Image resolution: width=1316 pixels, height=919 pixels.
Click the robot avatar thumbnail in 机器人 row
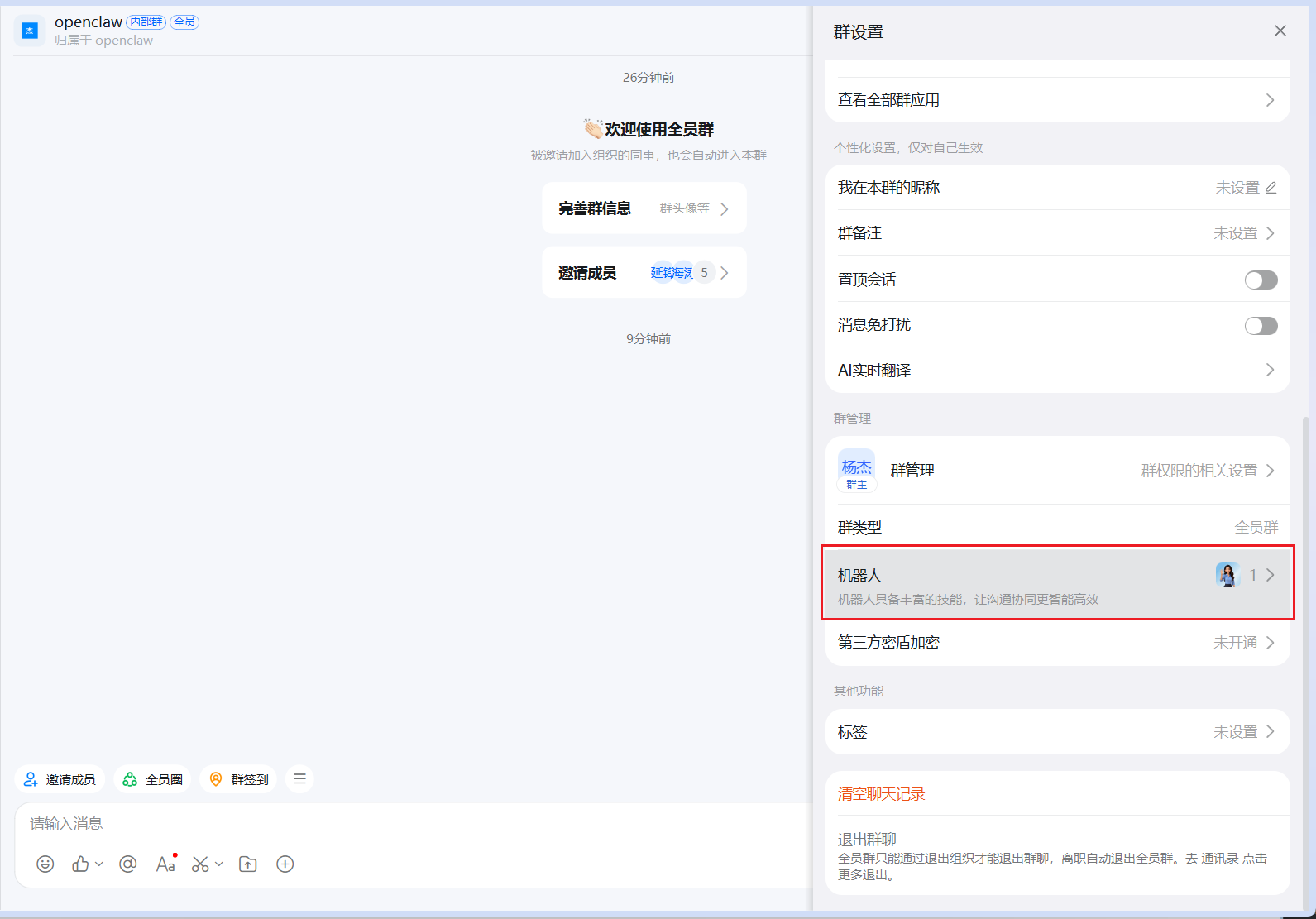pyautogui.click(x=1227, y=575)
